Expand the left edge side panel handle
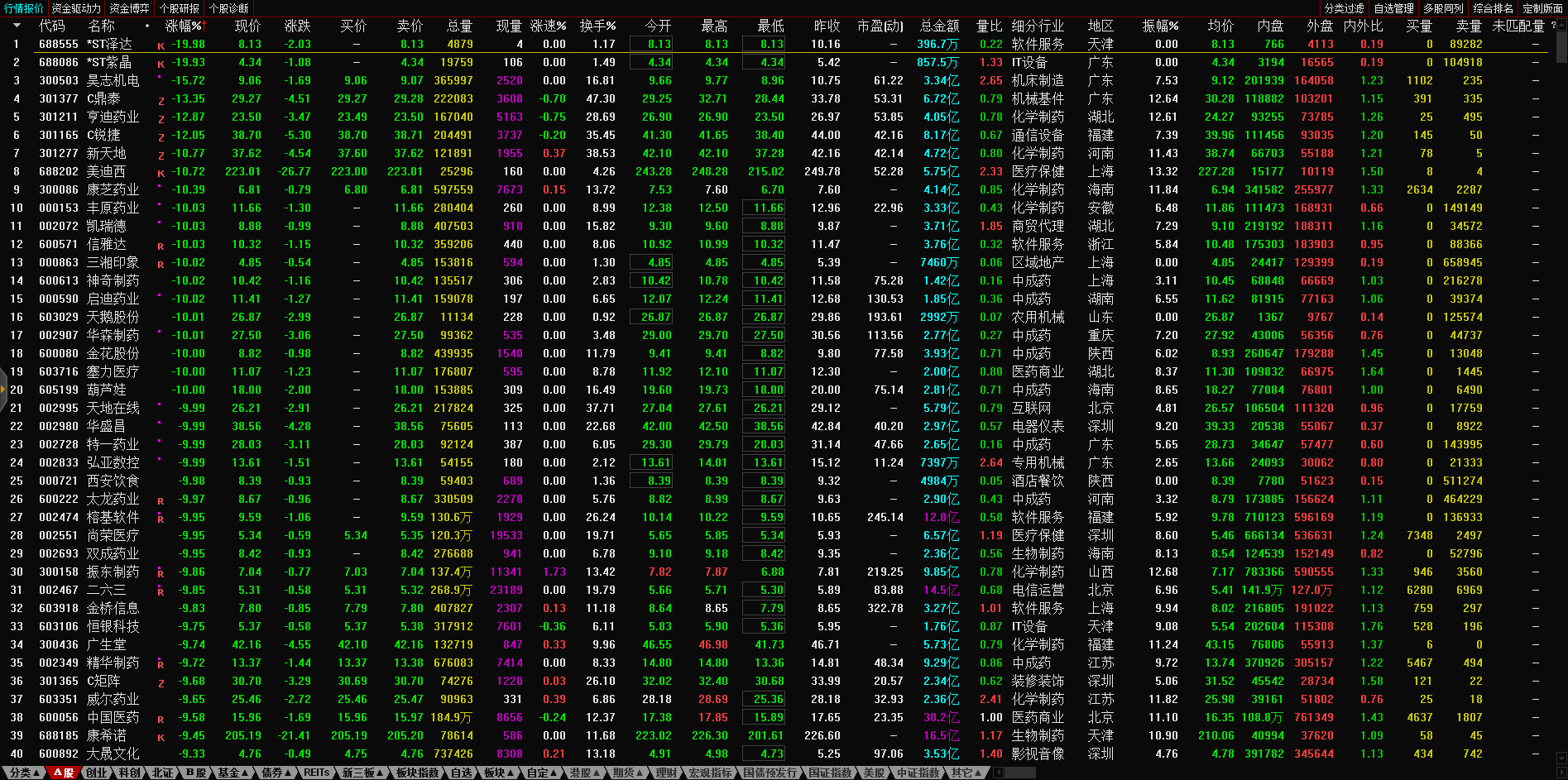Image resolution: width=1568 pixels, height=780 pixels. pos(3,390)
